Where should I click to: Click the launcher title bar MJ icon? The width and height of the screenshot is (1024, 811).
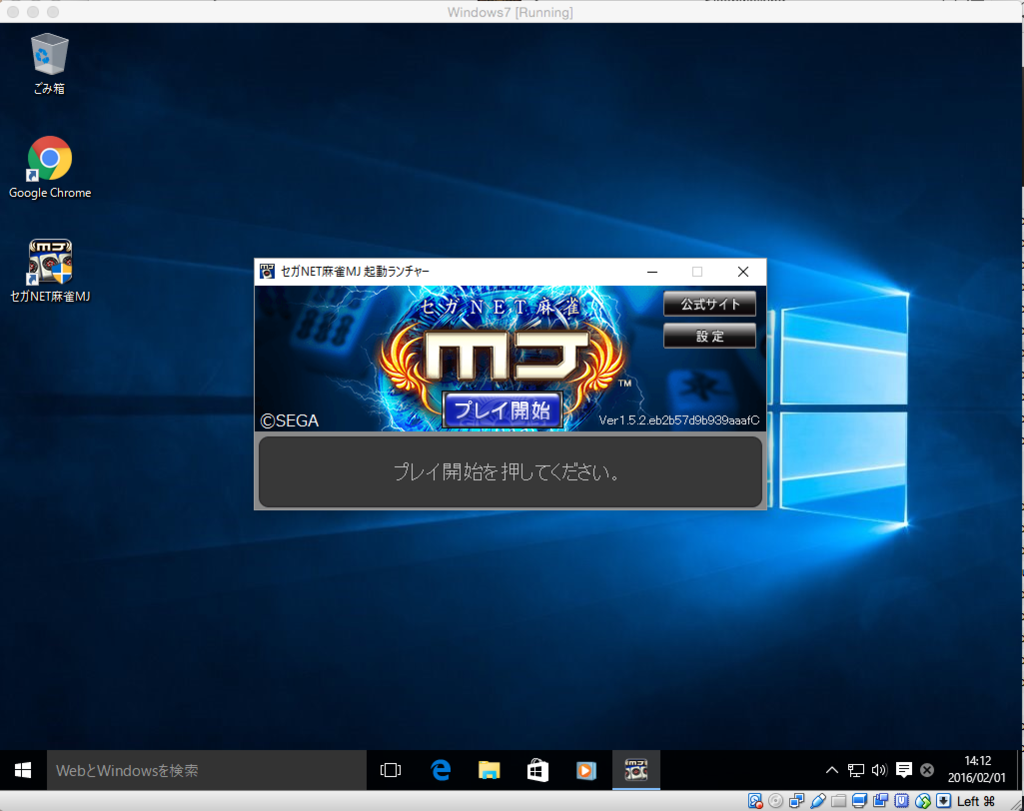pyautogui.click(x=267, y=271)
